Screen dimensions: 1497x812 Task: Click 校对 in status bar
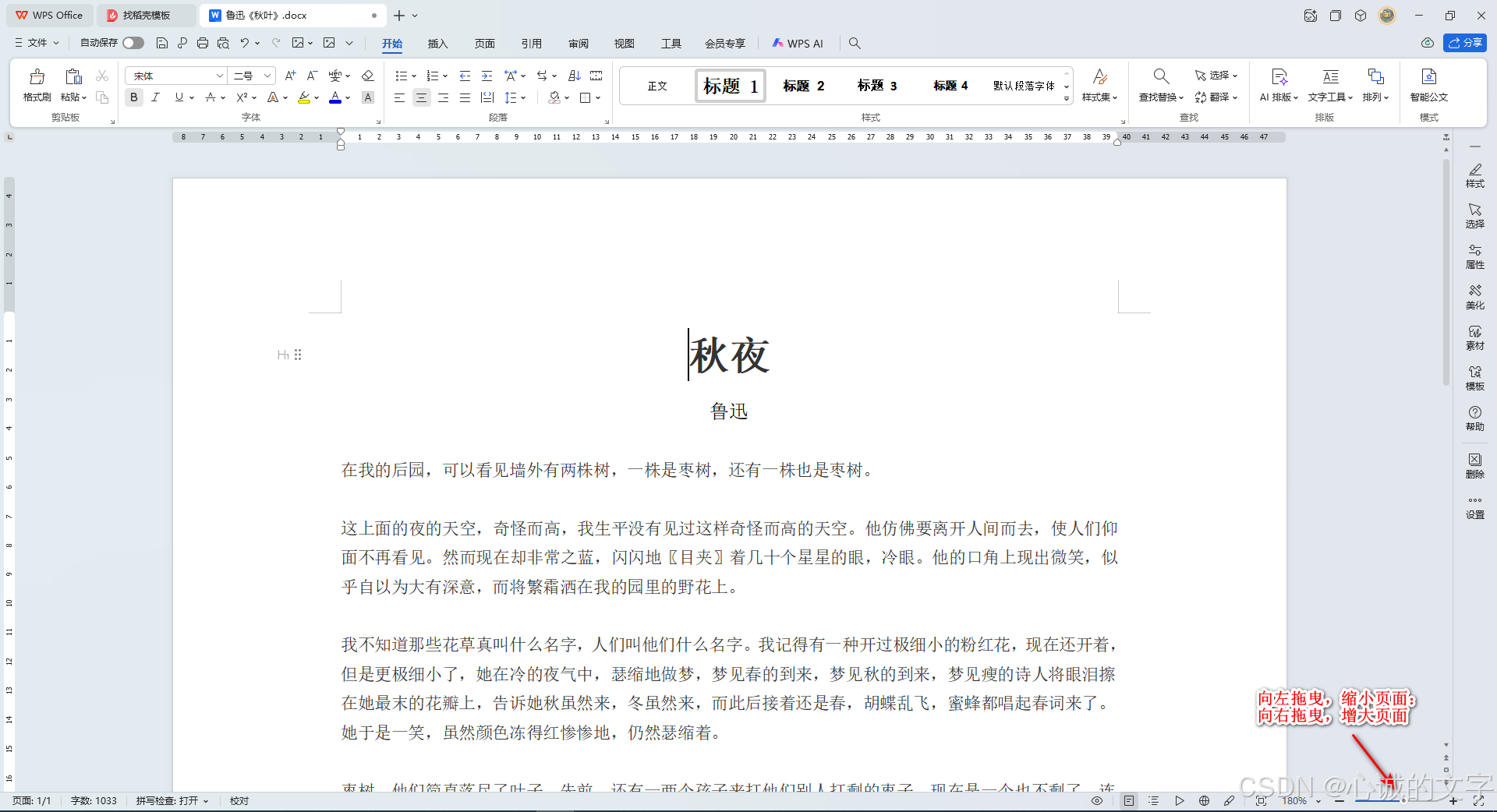(x=239, y=801)
